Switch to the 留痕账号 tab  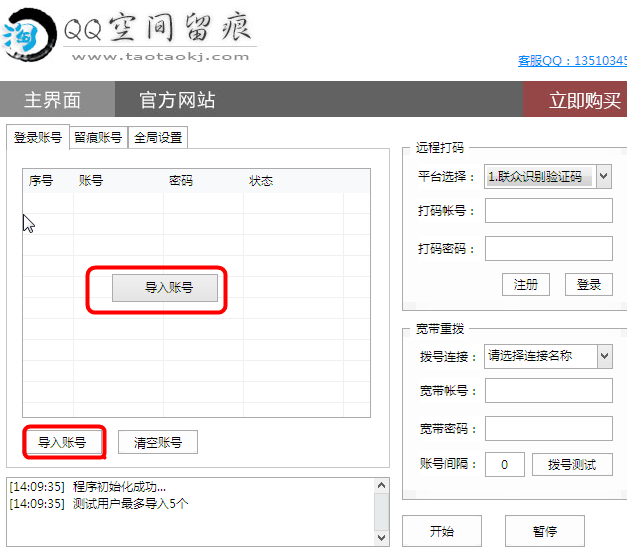pyautogui.click(x=98, y=138)
